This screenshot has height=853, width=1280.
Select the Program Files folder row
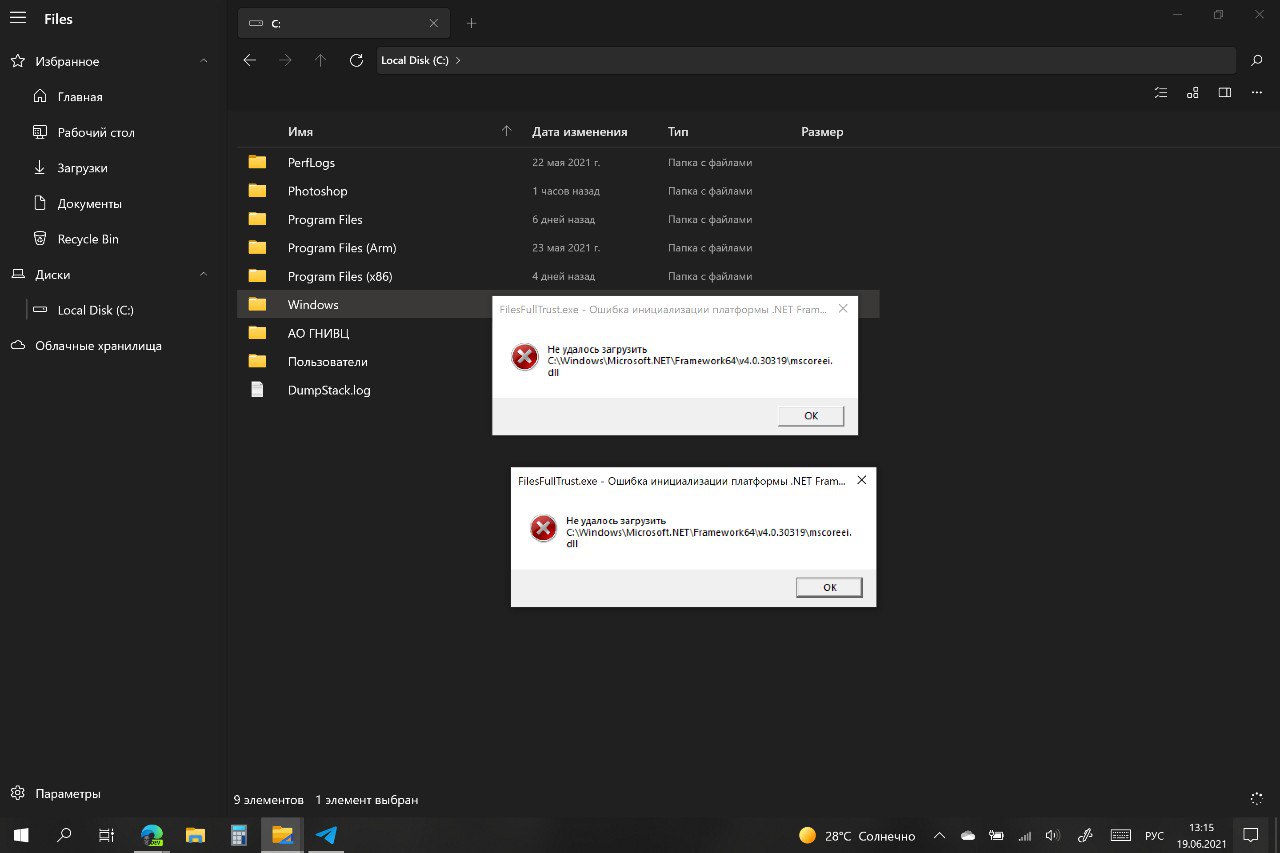pyautogui.click(x=558, y=219)
